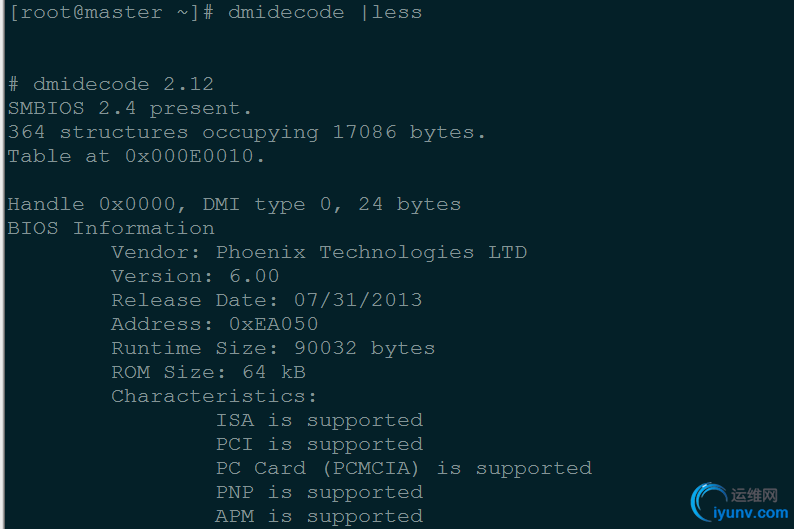Click the iyunv.com watermark logo

pos(740,502)
